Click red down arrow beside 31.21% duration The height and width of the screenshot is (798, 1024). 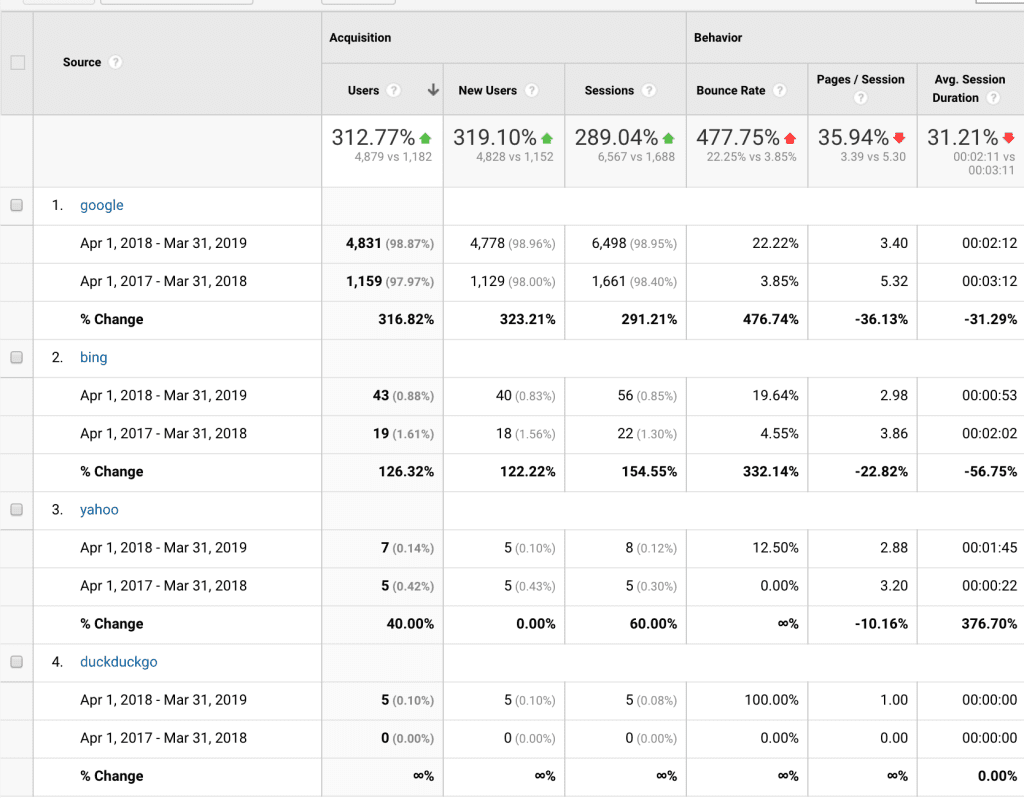1009,138
